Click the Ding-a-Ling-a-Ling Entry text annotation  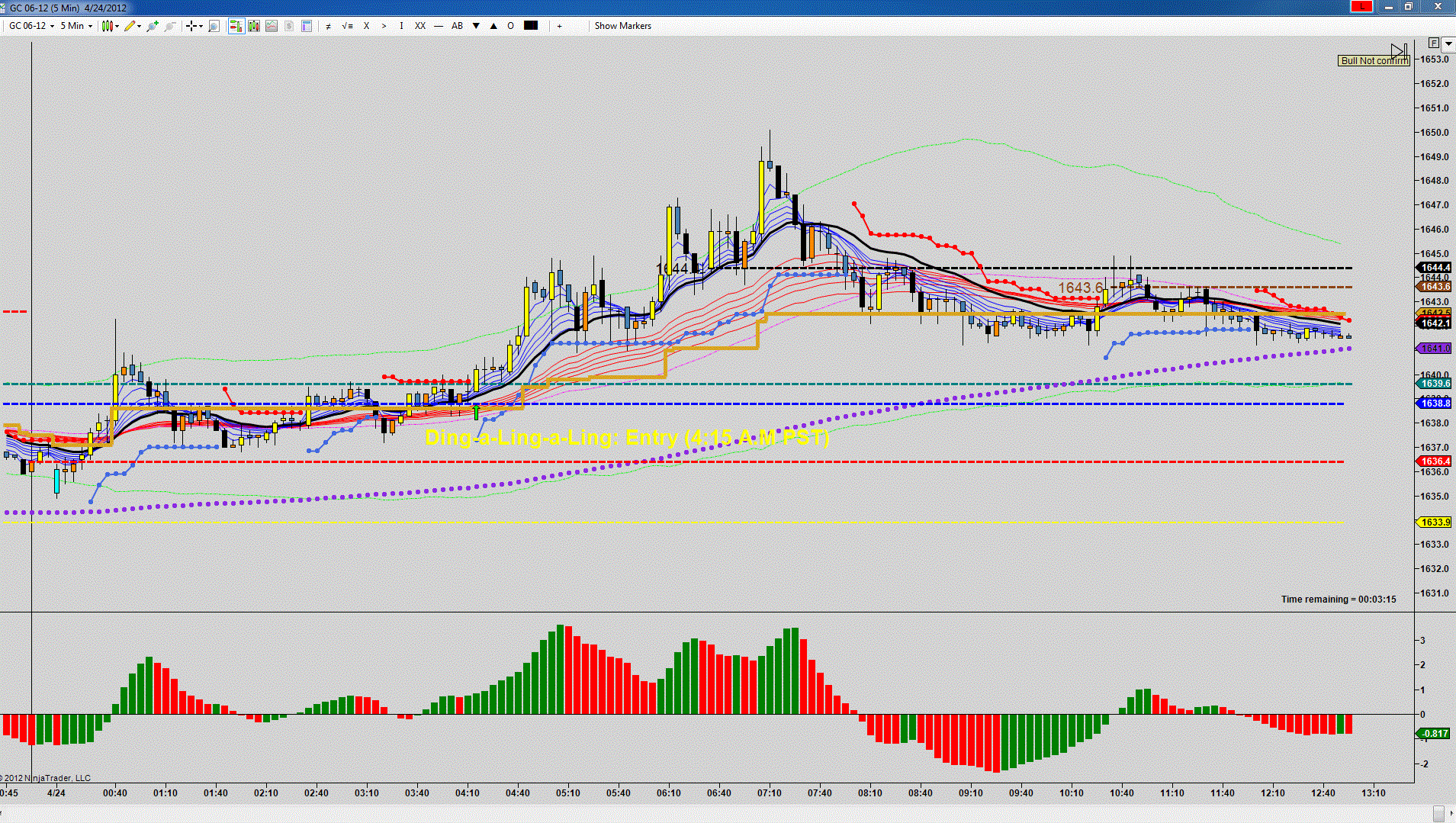pos(627,438)
